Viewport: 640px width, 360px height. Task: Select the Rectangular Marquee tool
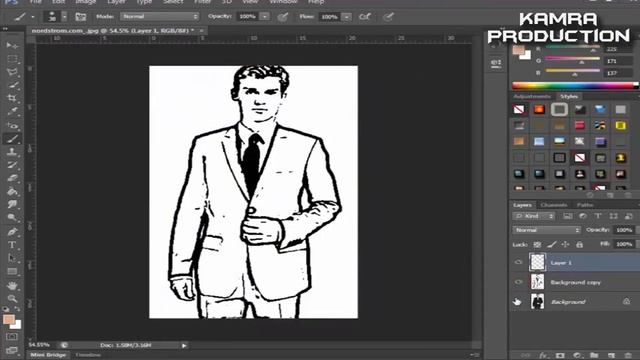(x=12, y=59)
